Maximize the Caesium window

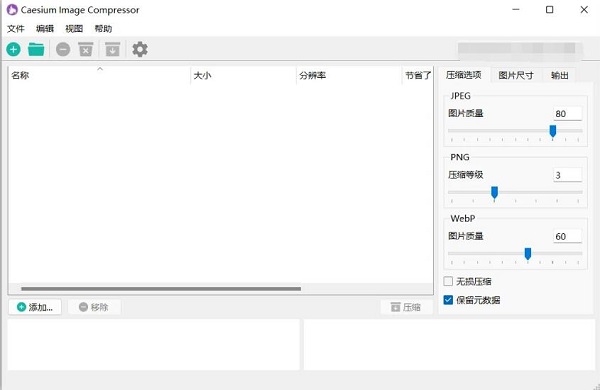(x=549, y=10)
